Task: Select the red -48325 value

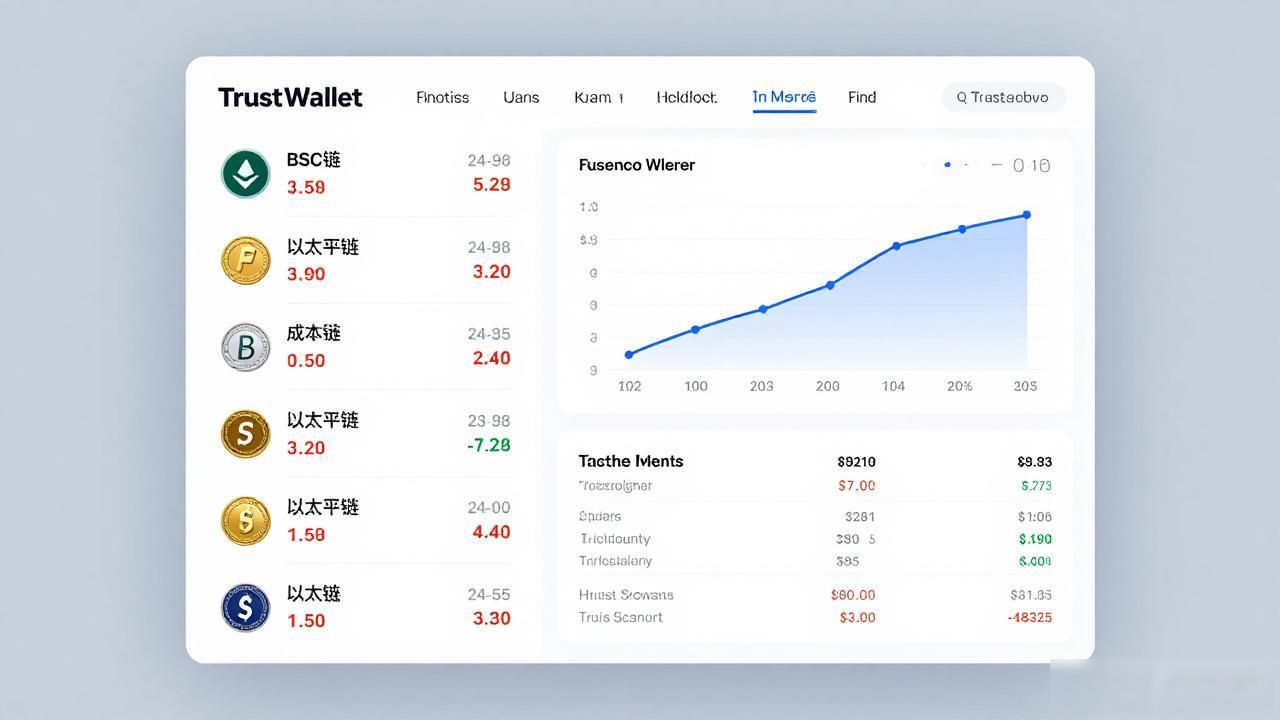Action: click(x=1029, y=617)
